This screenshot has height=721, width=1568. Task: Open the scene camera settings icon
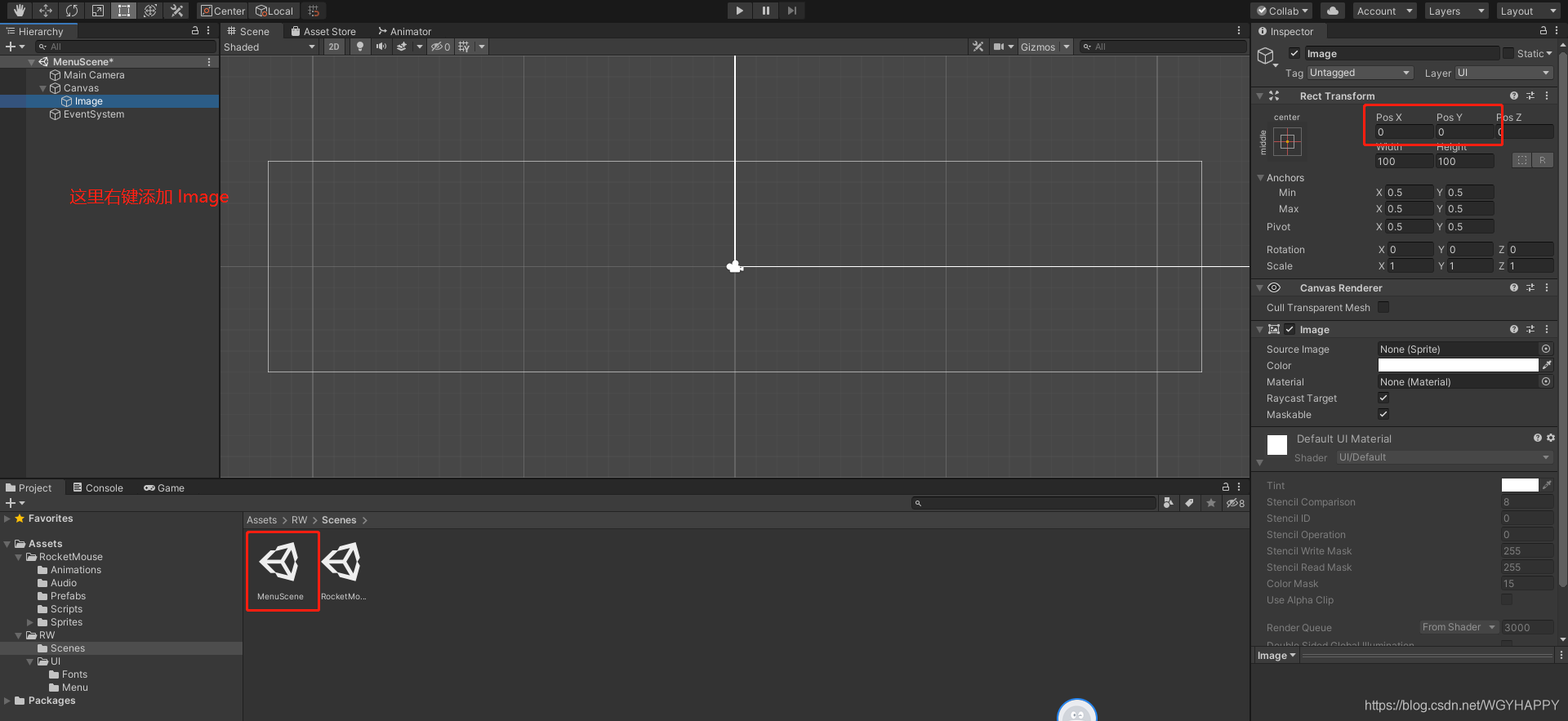click(999, 47)
